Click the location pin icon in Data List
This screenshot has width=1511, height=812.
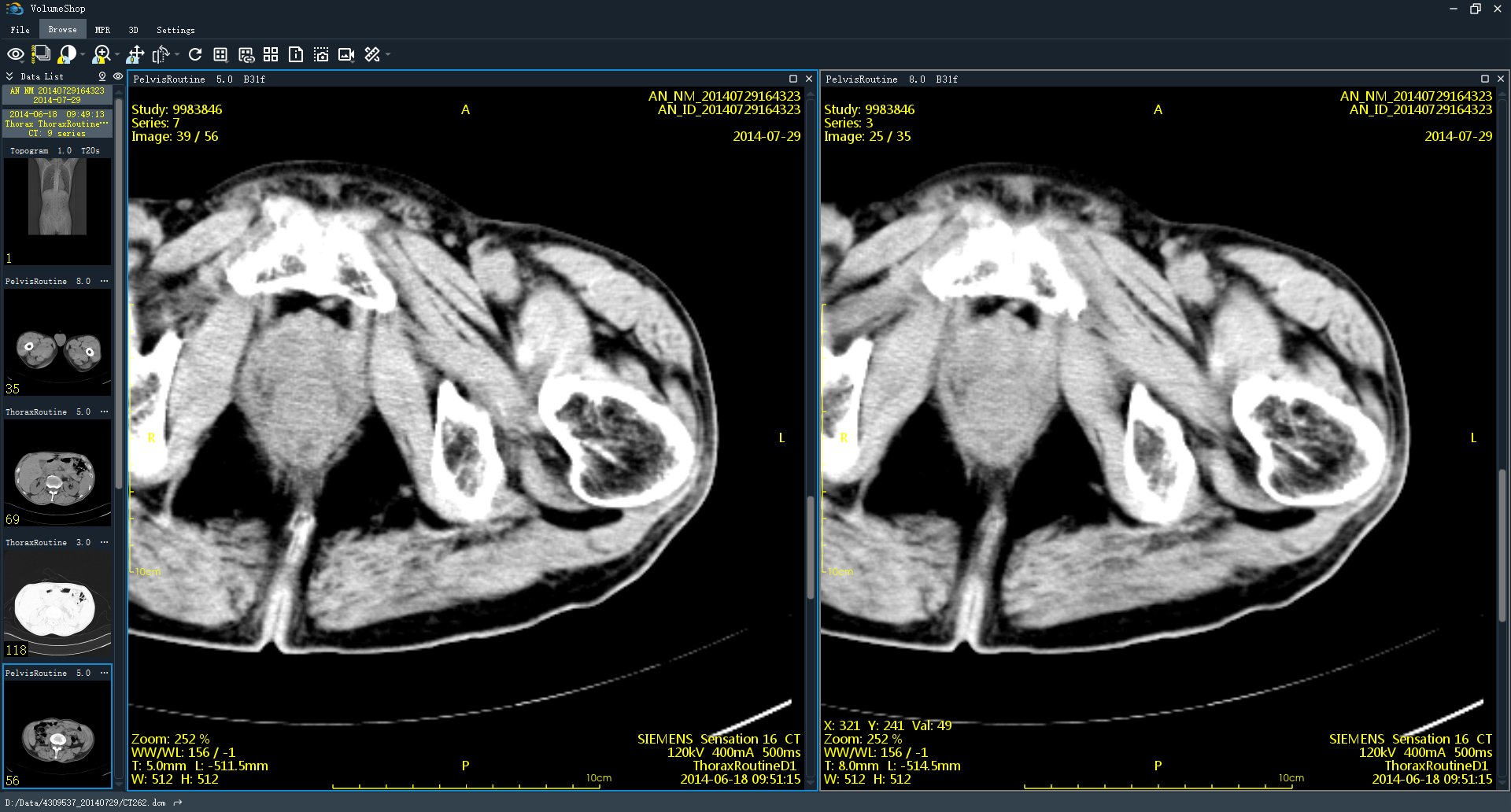click(x=102, y=76)
